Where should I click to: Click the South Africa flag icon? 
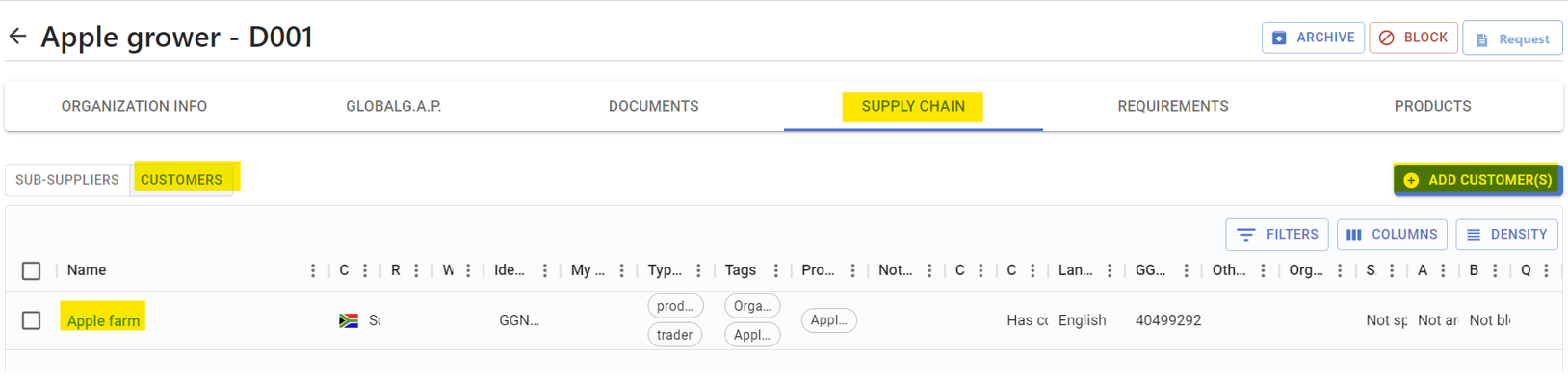point(349,320)
